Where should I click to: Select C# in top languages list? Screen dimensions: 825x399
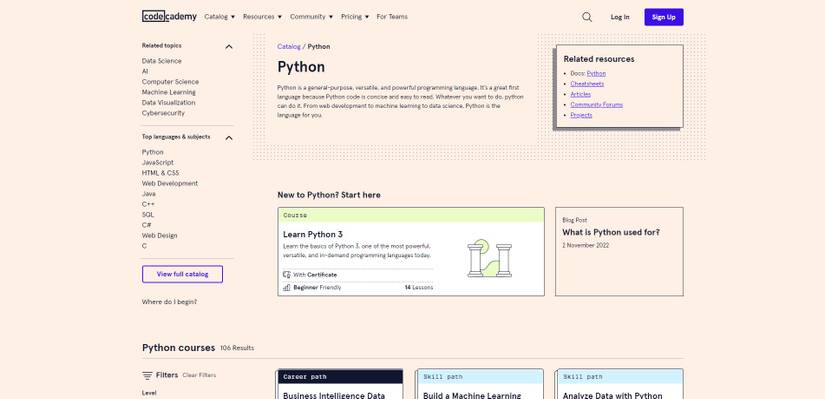pyautogui.click(x=146, y=225)
